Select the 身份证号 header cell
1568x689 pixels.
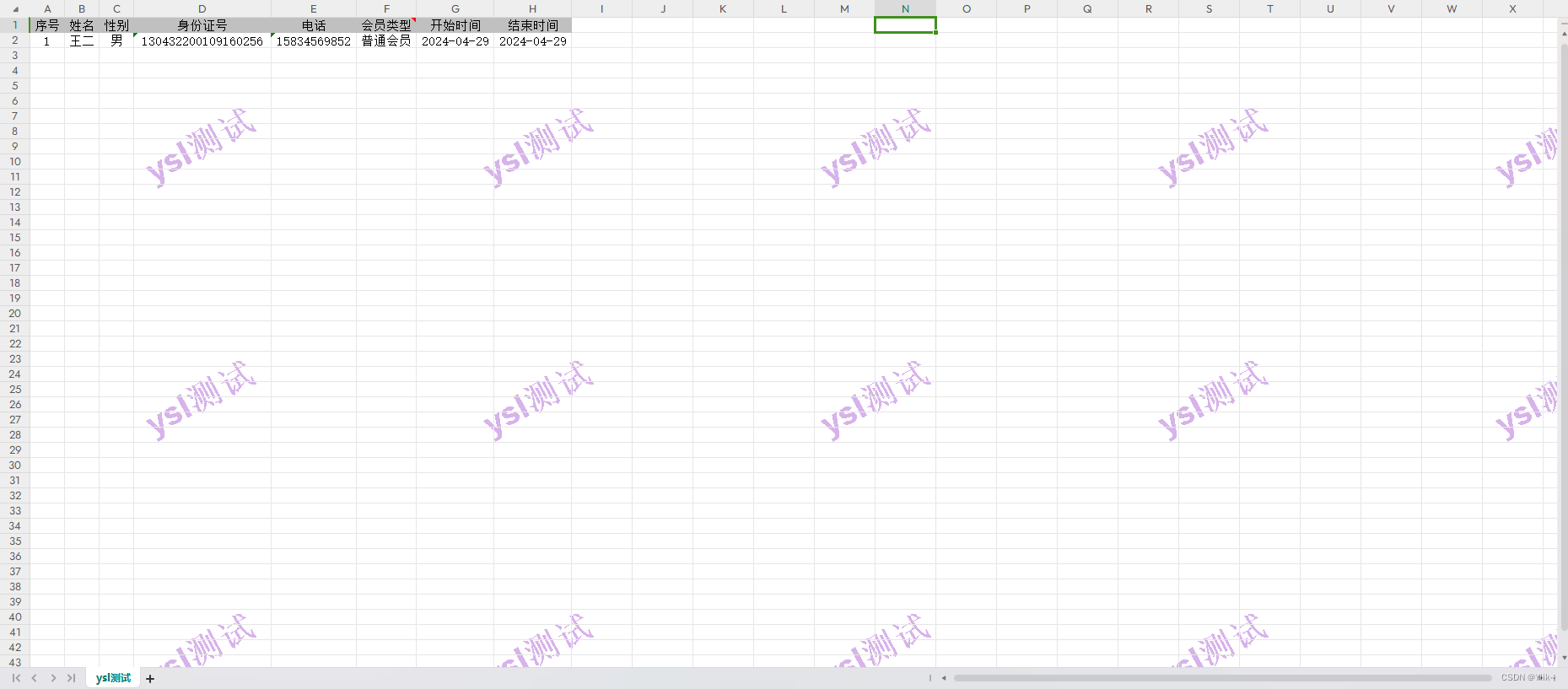[202, 25]
